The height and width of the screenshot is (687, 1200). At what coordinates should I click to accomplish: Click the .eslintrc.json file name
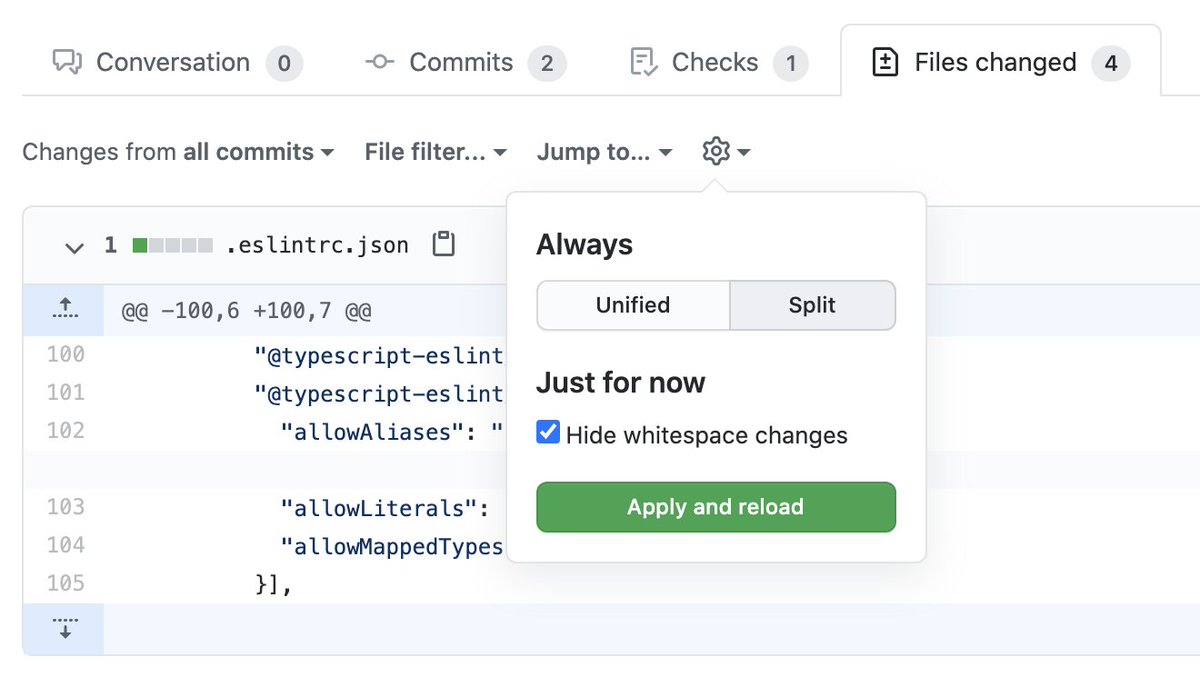(x=317, y=245)
